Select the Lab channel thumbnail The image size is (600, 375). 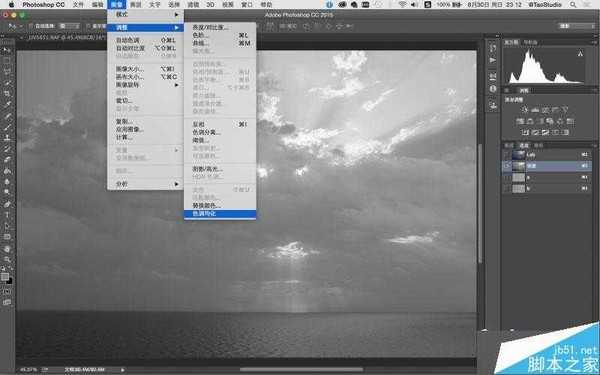click(x=518, y=155)
